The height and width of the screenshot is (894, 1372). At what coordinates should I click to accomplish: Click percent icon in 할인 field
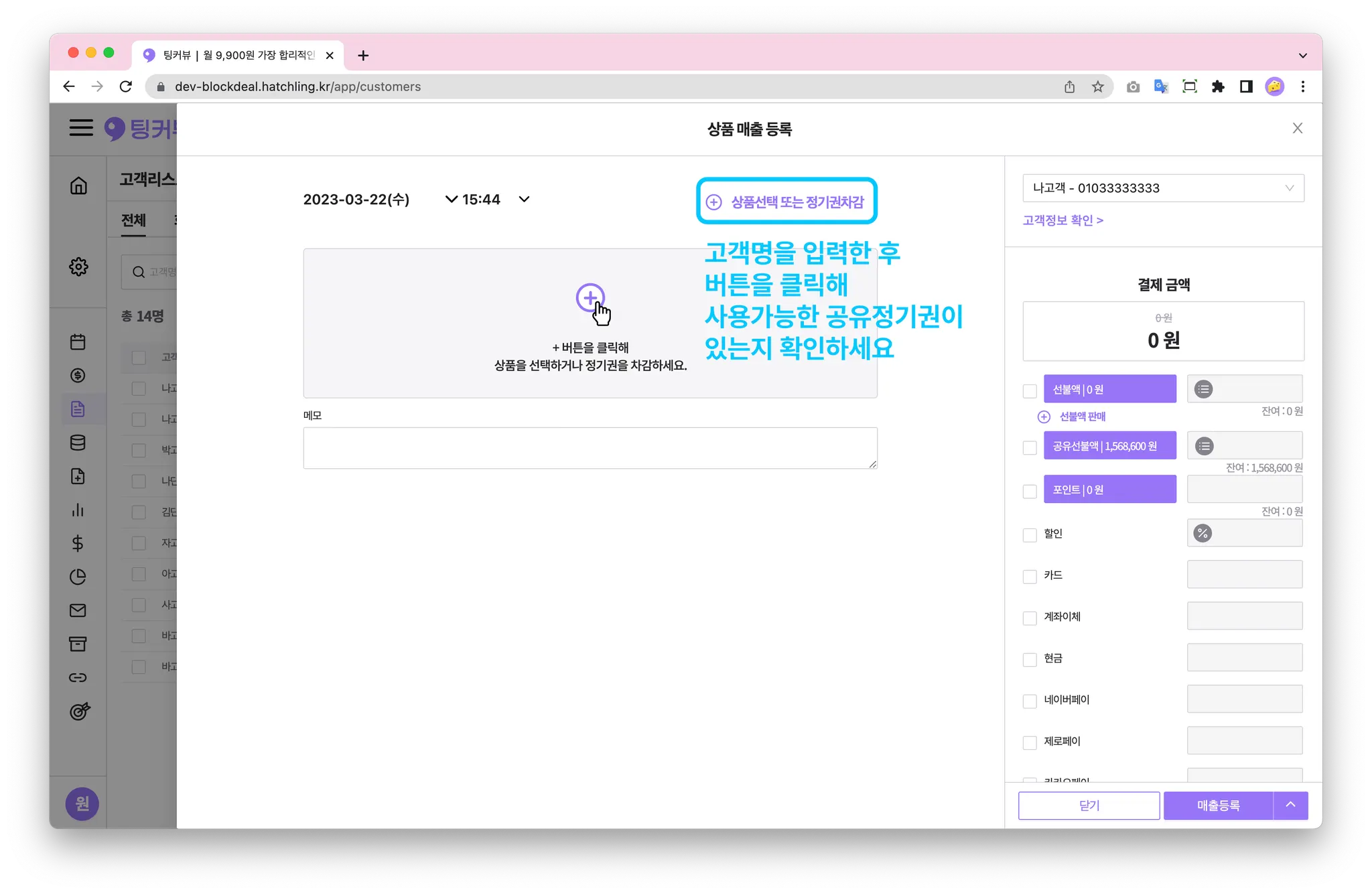(x=1203, y=534)
